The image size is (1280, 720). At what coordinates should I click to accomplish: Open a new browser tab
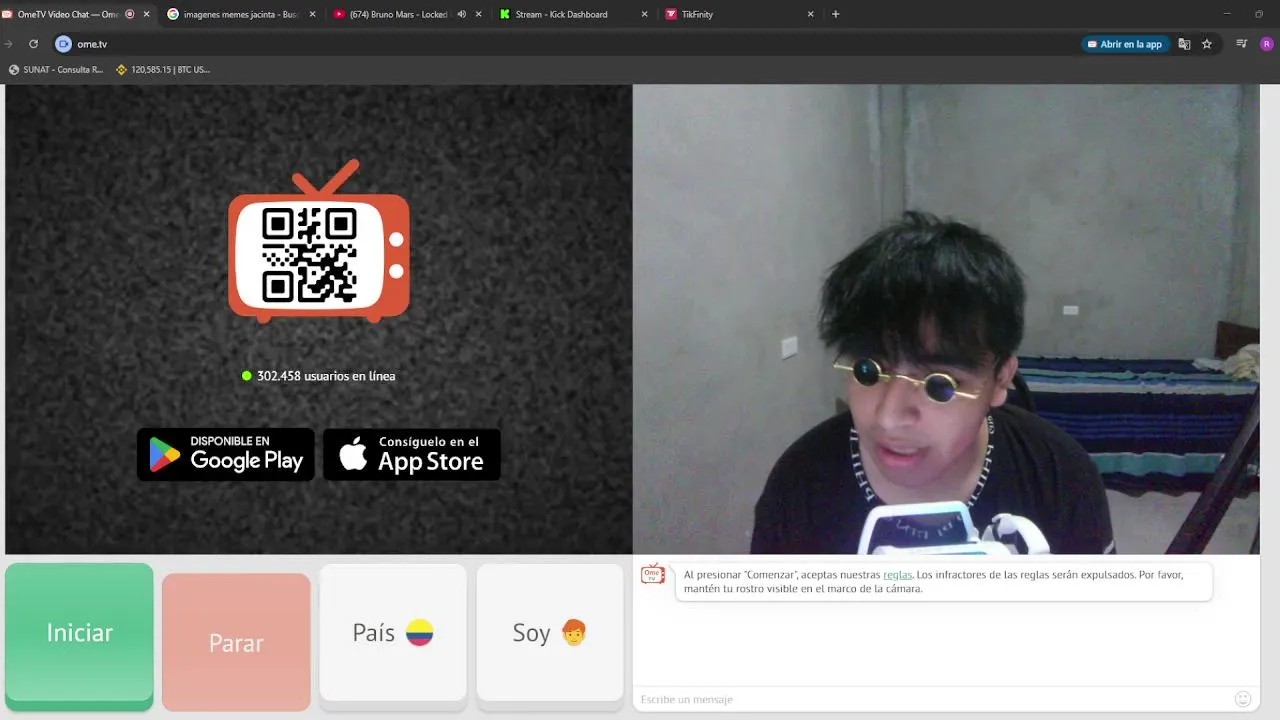pyautogui.click(x=836, y=14)
